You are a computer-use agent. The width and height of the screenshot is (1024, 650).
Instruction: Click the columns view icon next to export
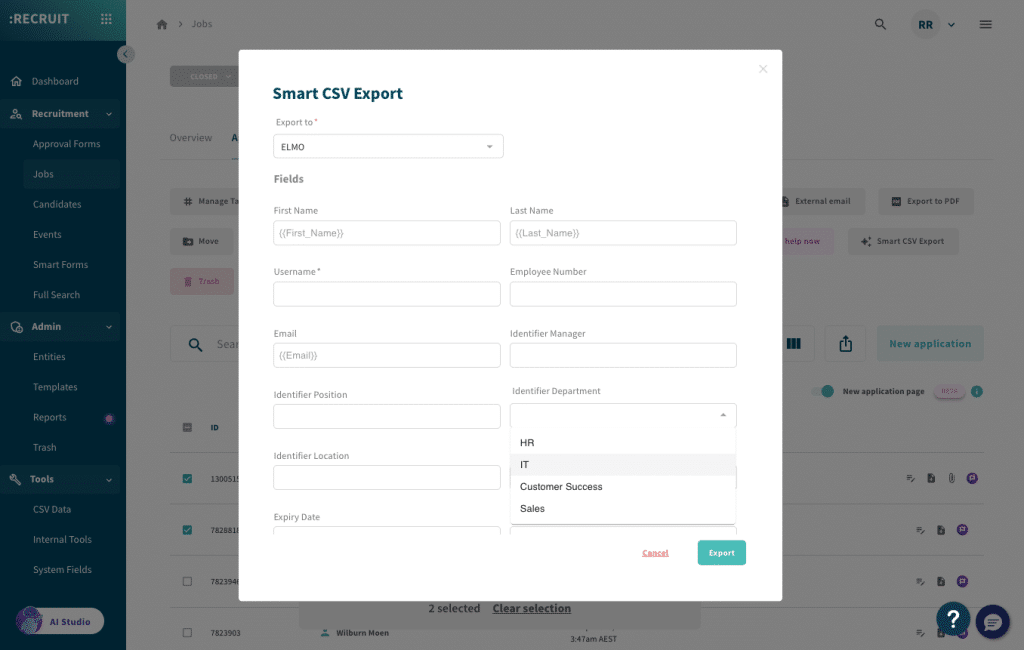pos(794,343)
